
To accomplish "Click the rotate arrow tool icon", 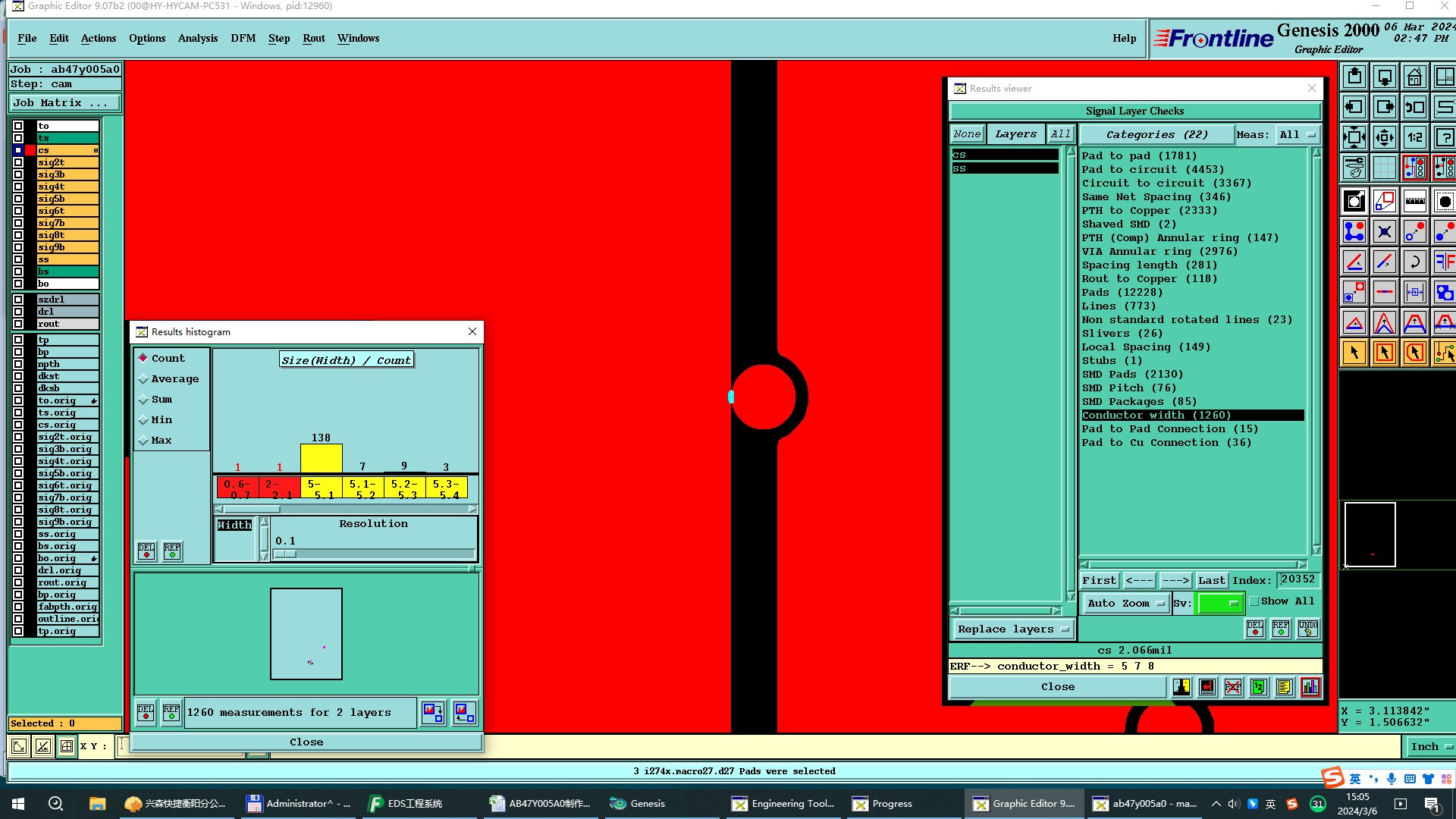I will (1414, 262).
